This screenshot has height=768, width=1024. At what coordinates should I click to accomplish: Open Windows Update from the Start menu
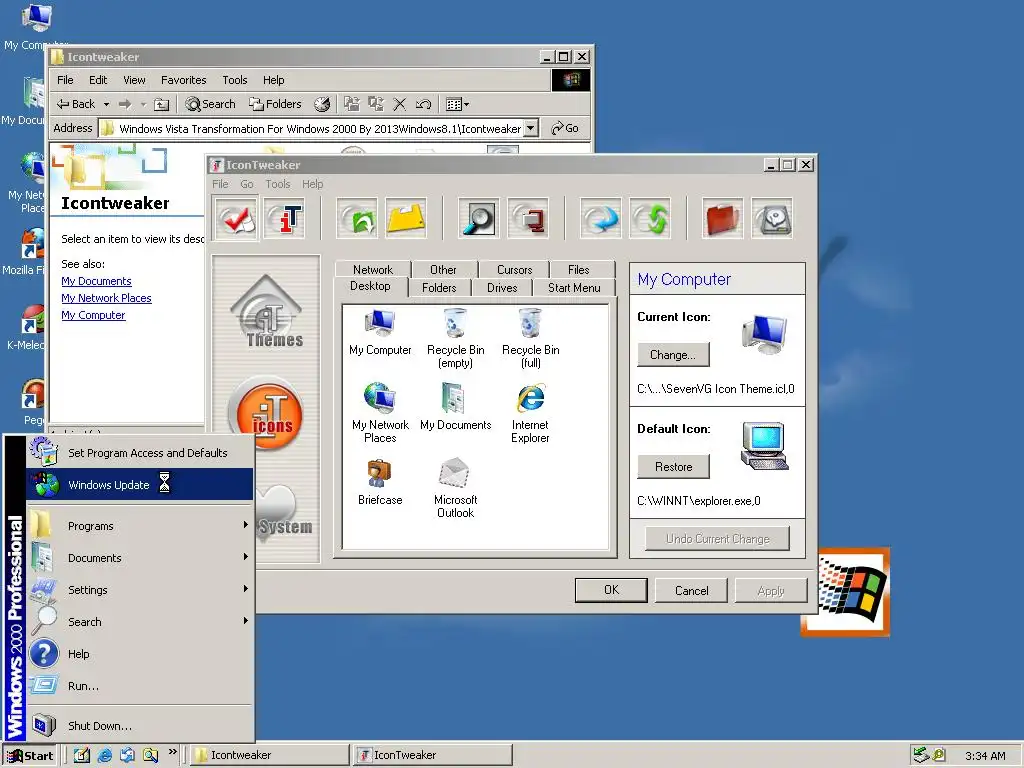[140, 485]
